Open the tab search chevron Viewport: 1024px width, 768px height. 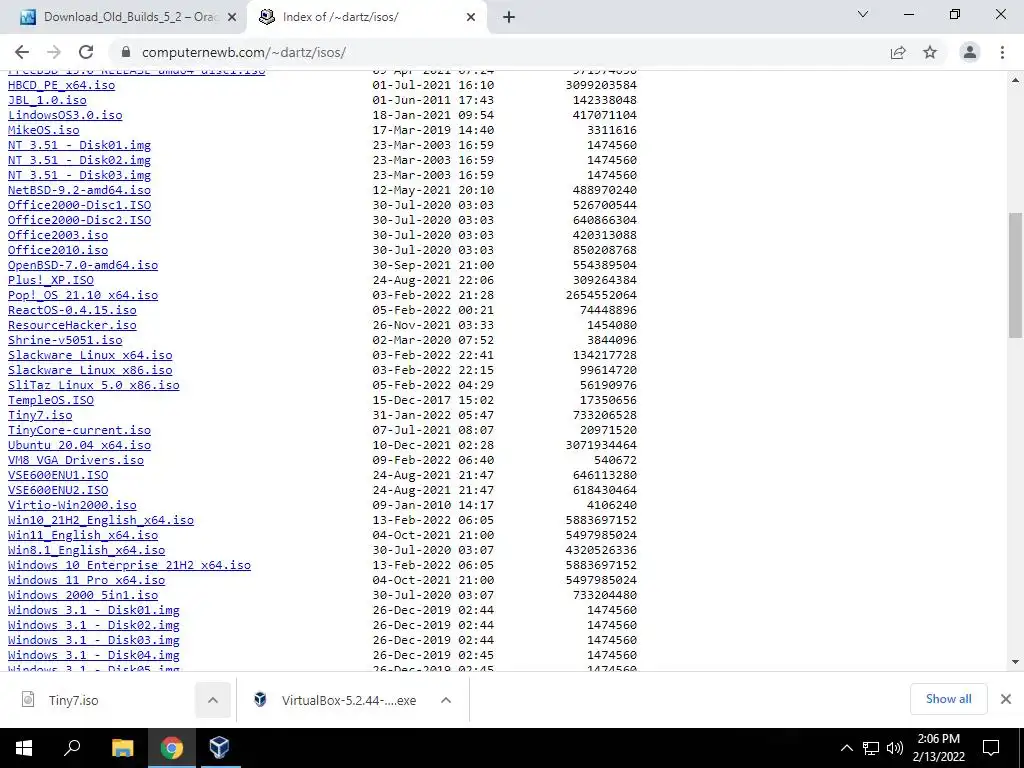tap(863, 14)
